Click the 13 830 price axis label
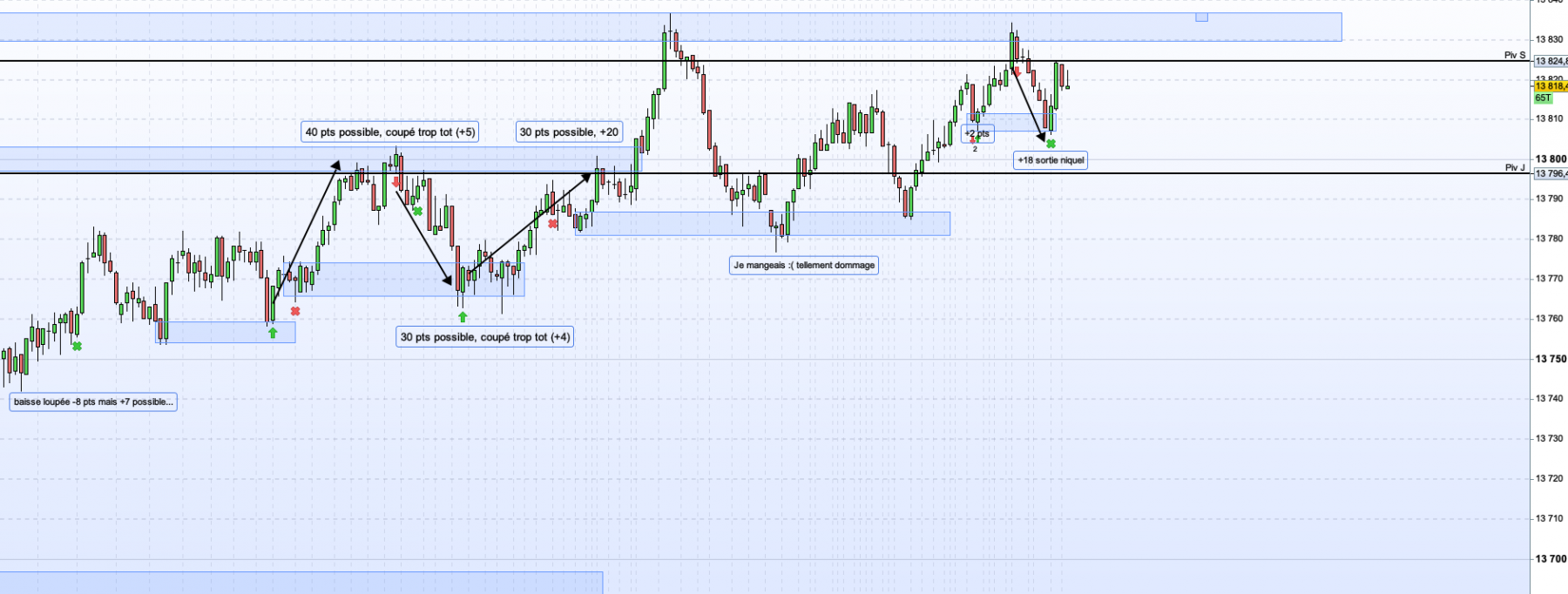This screenshot has width=1568, height=594. (1549, 39)
